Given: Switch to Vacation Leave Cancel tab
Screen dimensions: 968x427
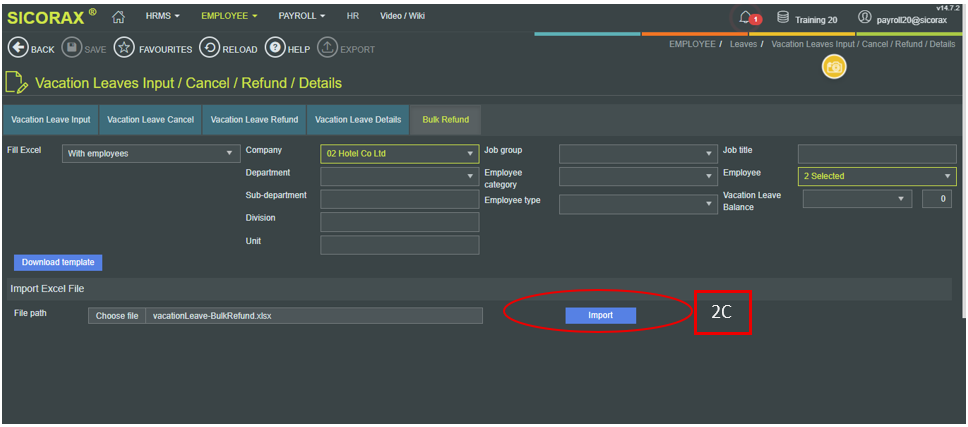Looking at the screenshot, I should (x=151, y=120).
